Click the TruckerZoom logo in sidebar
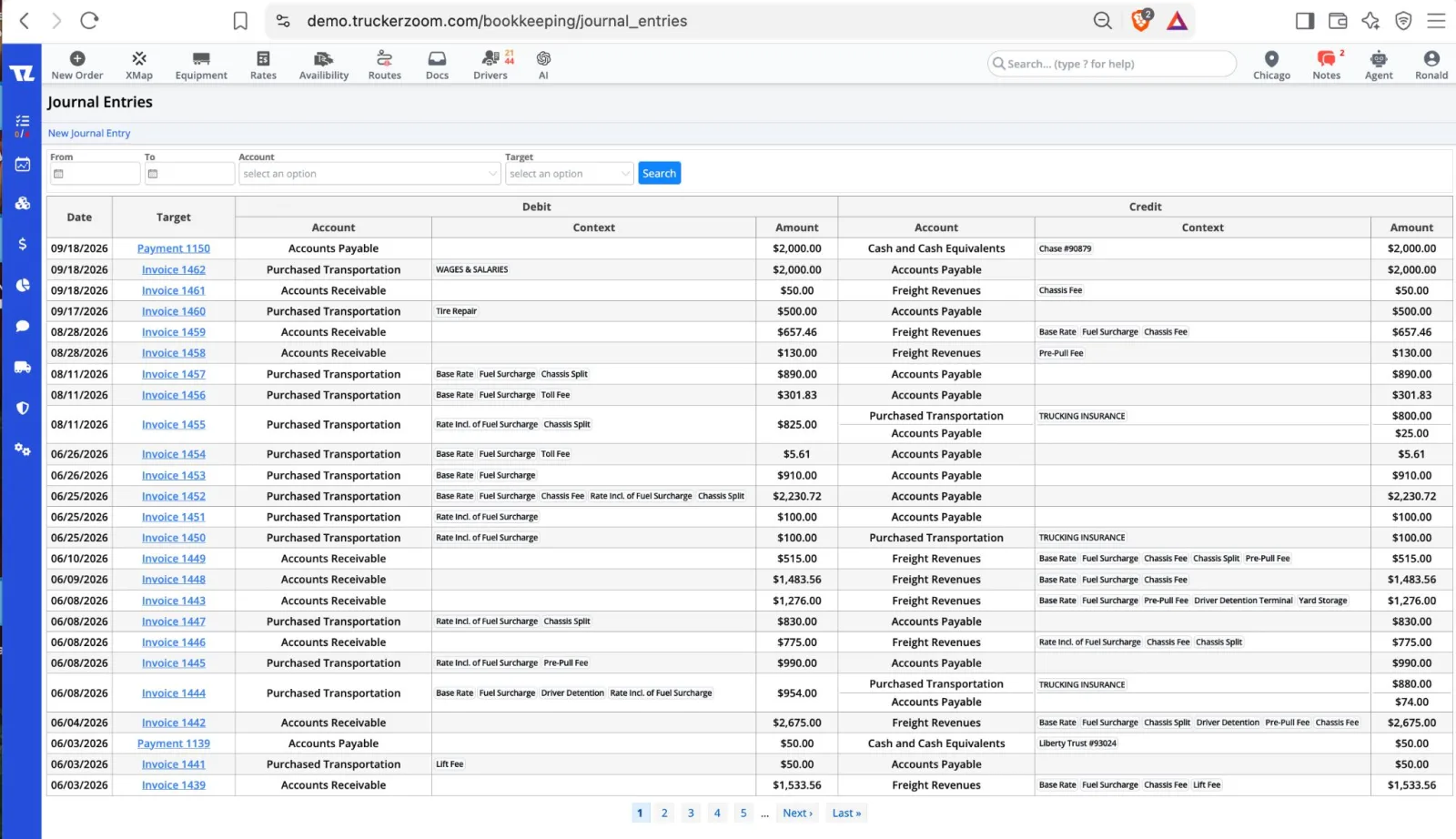1456x839 pixels. click(22, 74)
